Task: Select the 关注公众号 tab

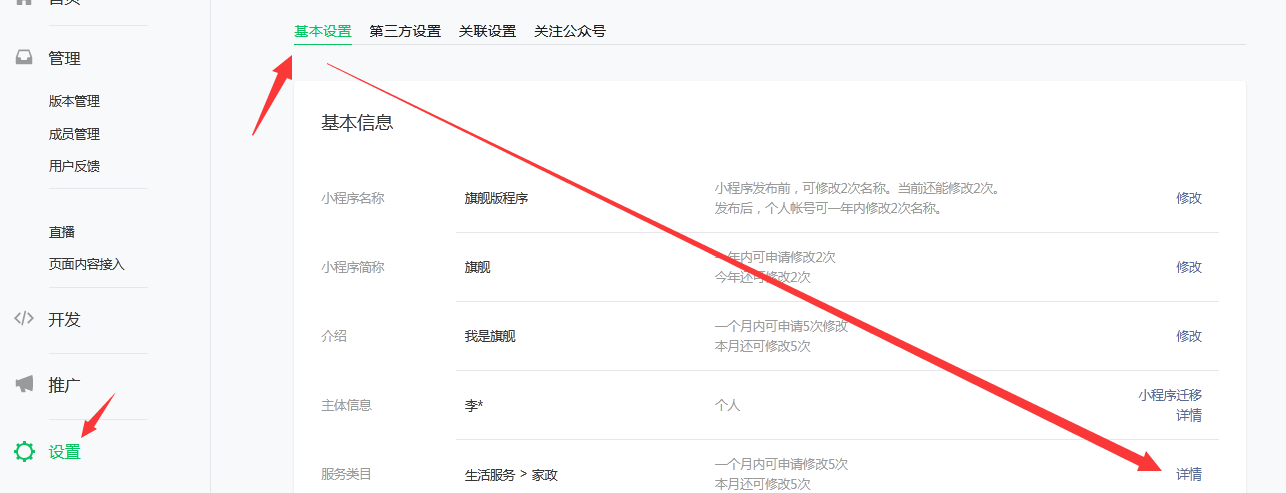Action: click(x=570, y=31)
